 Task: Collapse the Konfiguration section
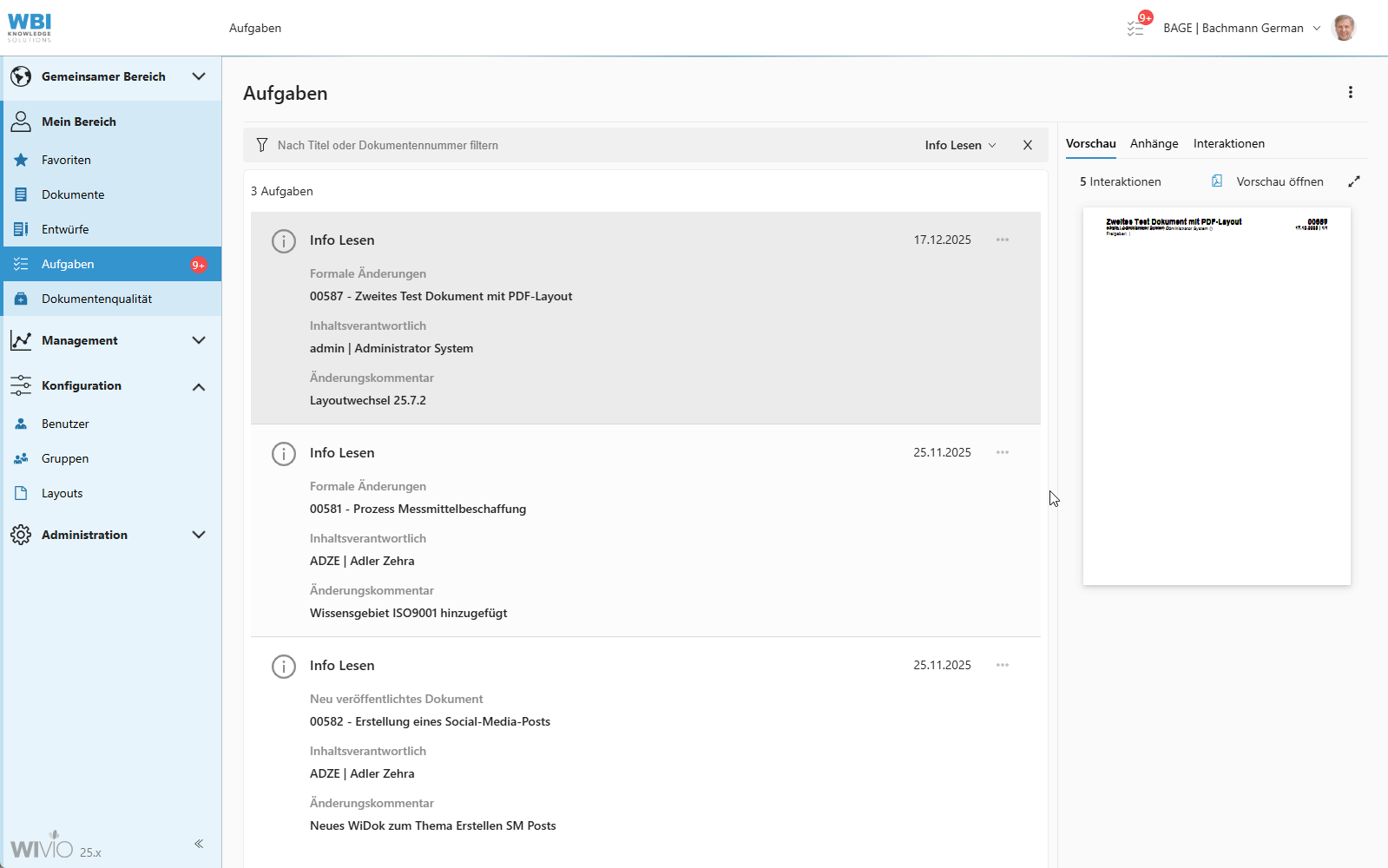[199, 386]
